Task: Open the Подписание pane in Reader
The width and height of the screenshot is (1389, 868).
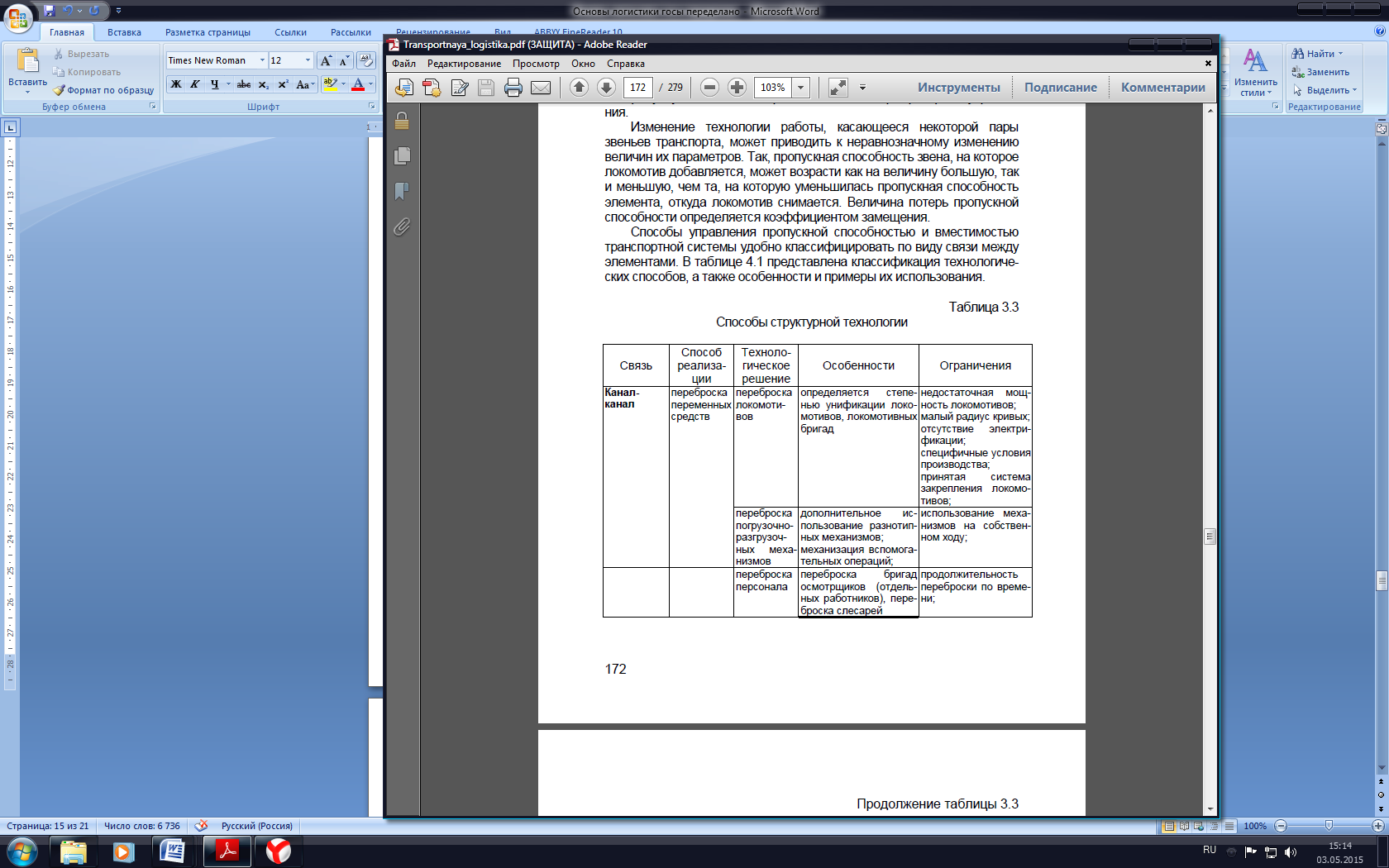Action: [x=1061, y=88]
